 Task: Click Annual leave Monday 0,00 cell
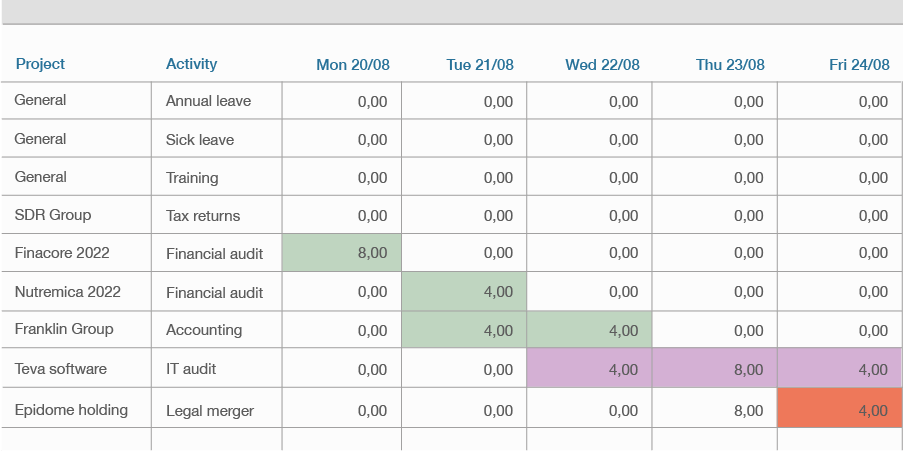click(342, 101)
